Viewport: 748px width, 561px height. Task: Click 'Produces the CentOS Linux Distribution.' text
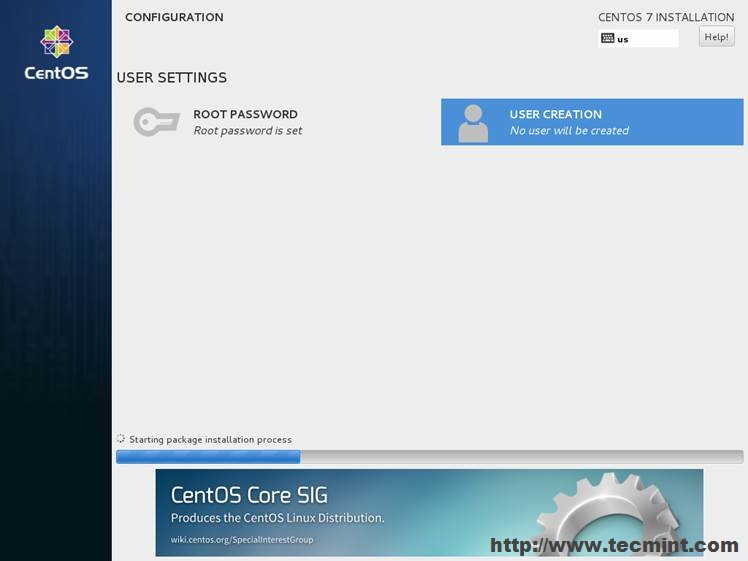pos(277,518)
